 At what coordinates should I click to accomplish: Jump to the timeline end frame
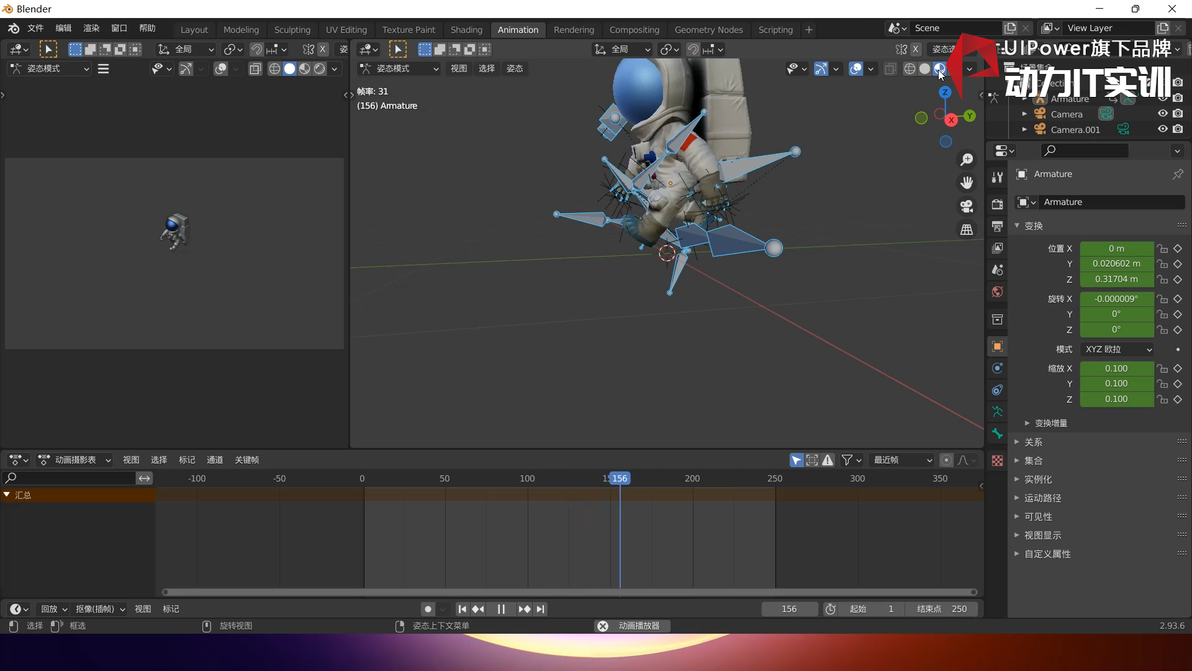[540, 609]
